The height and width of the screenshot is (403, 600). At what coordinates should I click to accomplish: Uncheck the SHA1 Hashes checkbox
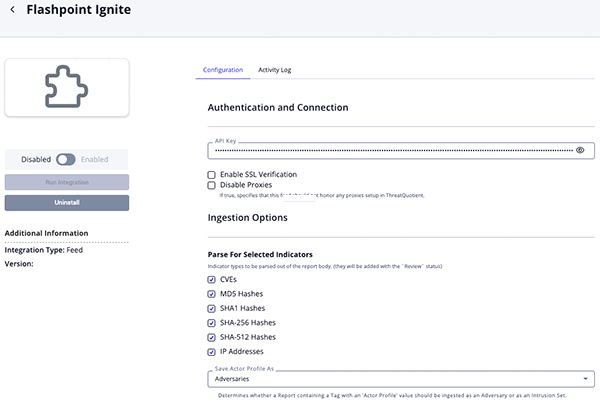pyautogui.click(x=211, y=309)
